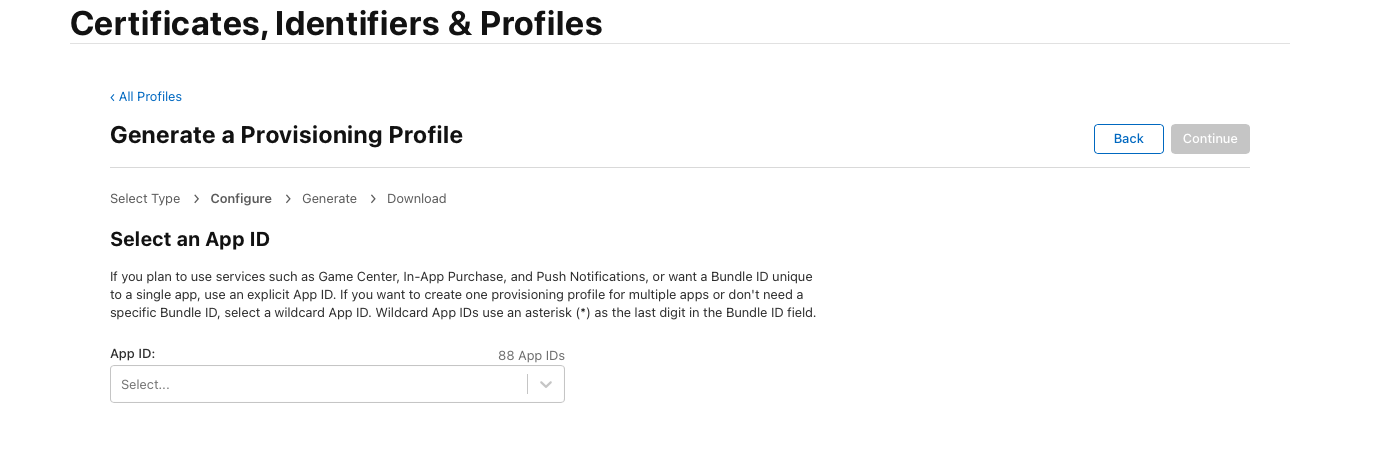Click the greyed-out Continue button
This screenshot has width=1388, height=455.
1210,139
